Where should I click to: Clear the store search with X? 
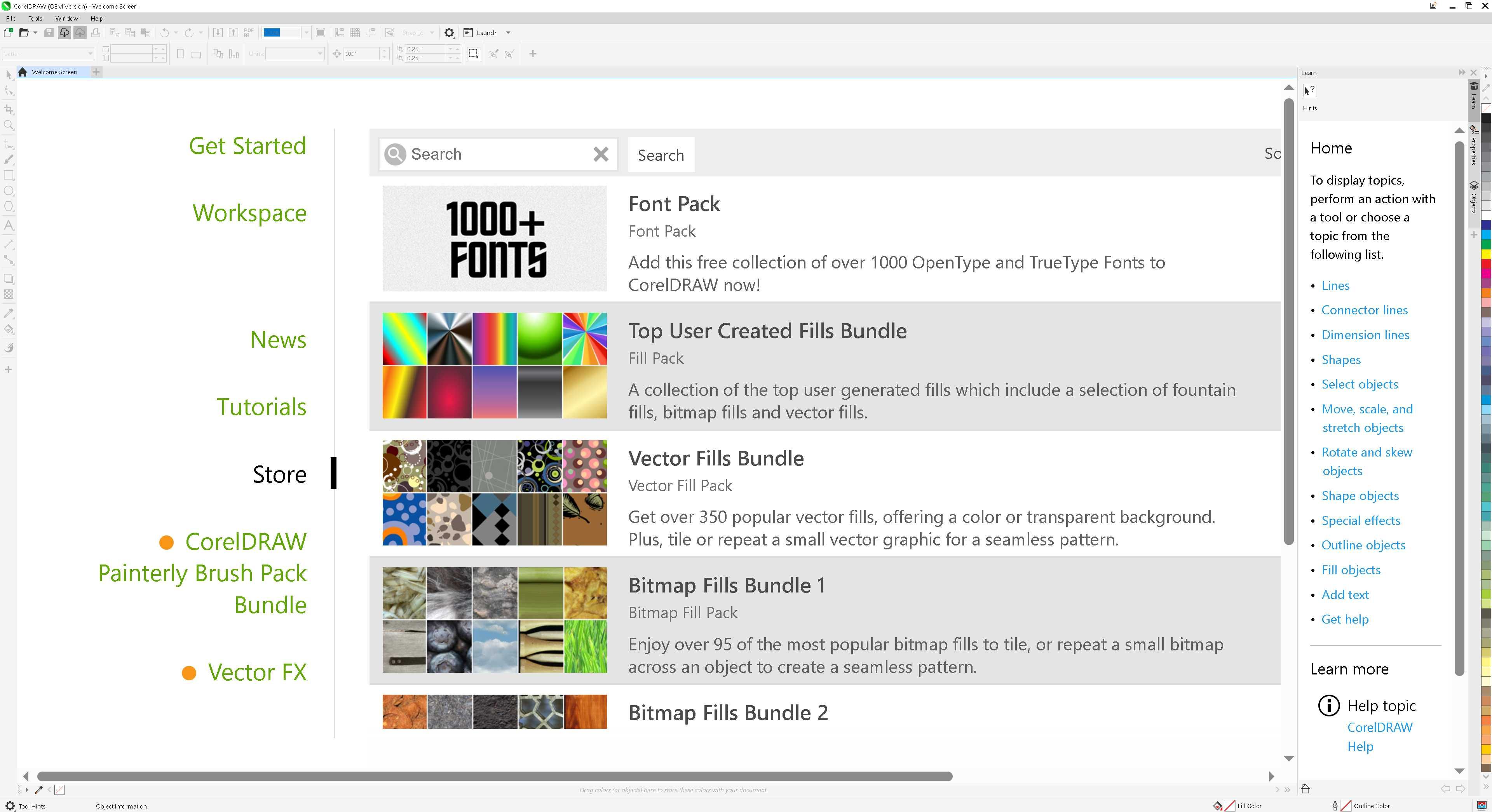pyautogui.click(x=601, y=154)
